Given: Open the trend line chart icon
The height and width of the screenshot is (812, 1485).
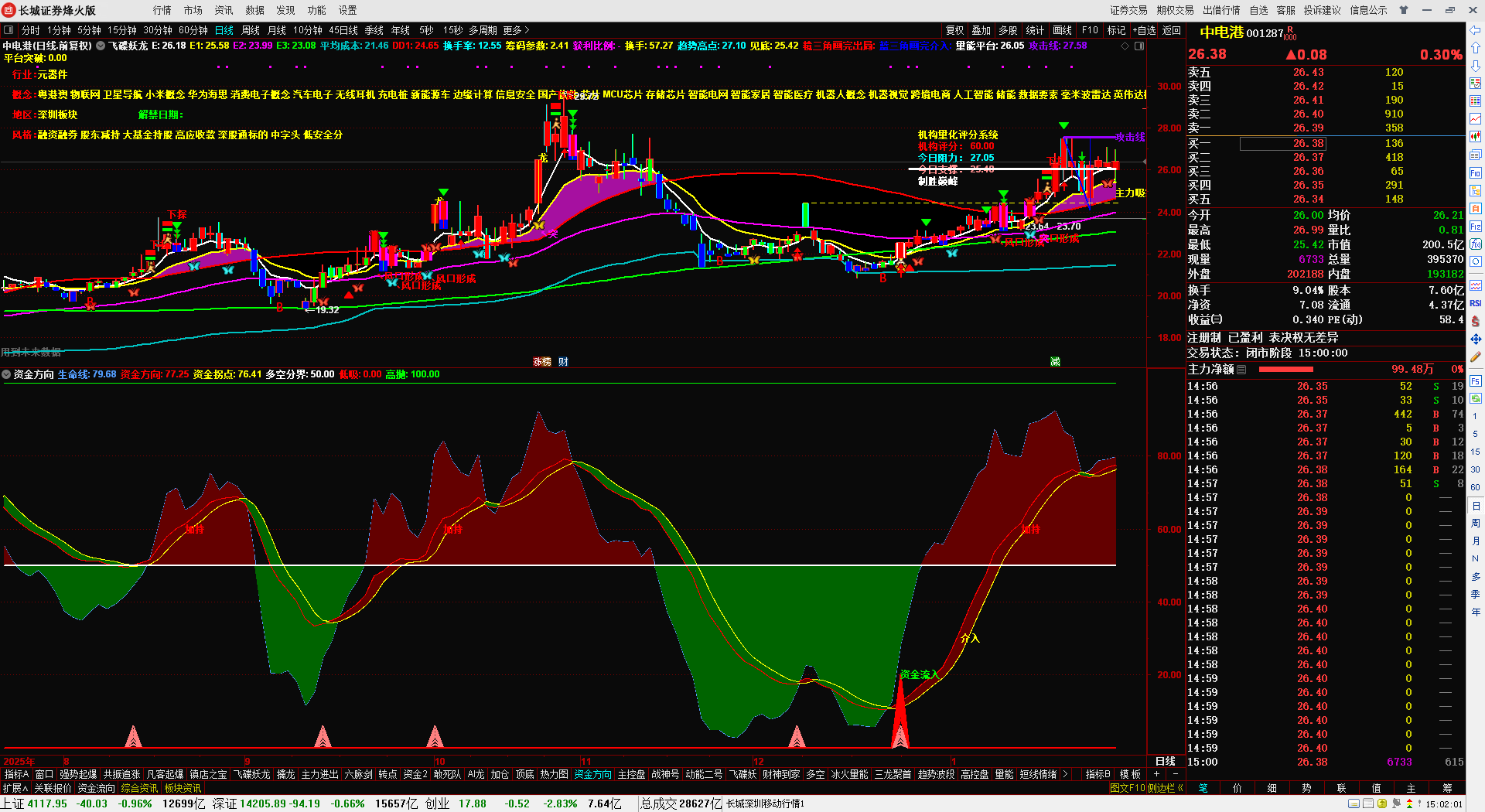Looking at the screenshot, I should pos(1476,119).
